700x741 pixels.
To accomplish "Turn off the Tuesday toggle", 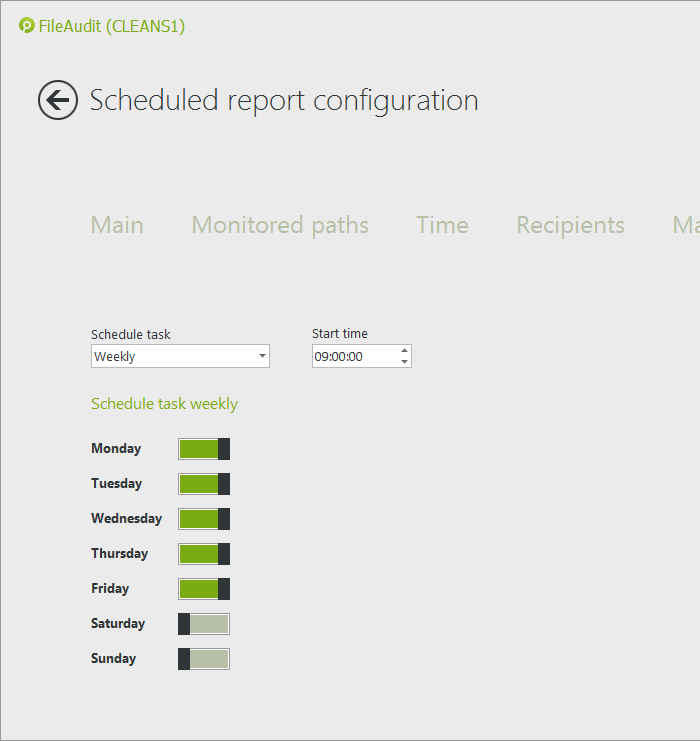I will click(204, 484).
